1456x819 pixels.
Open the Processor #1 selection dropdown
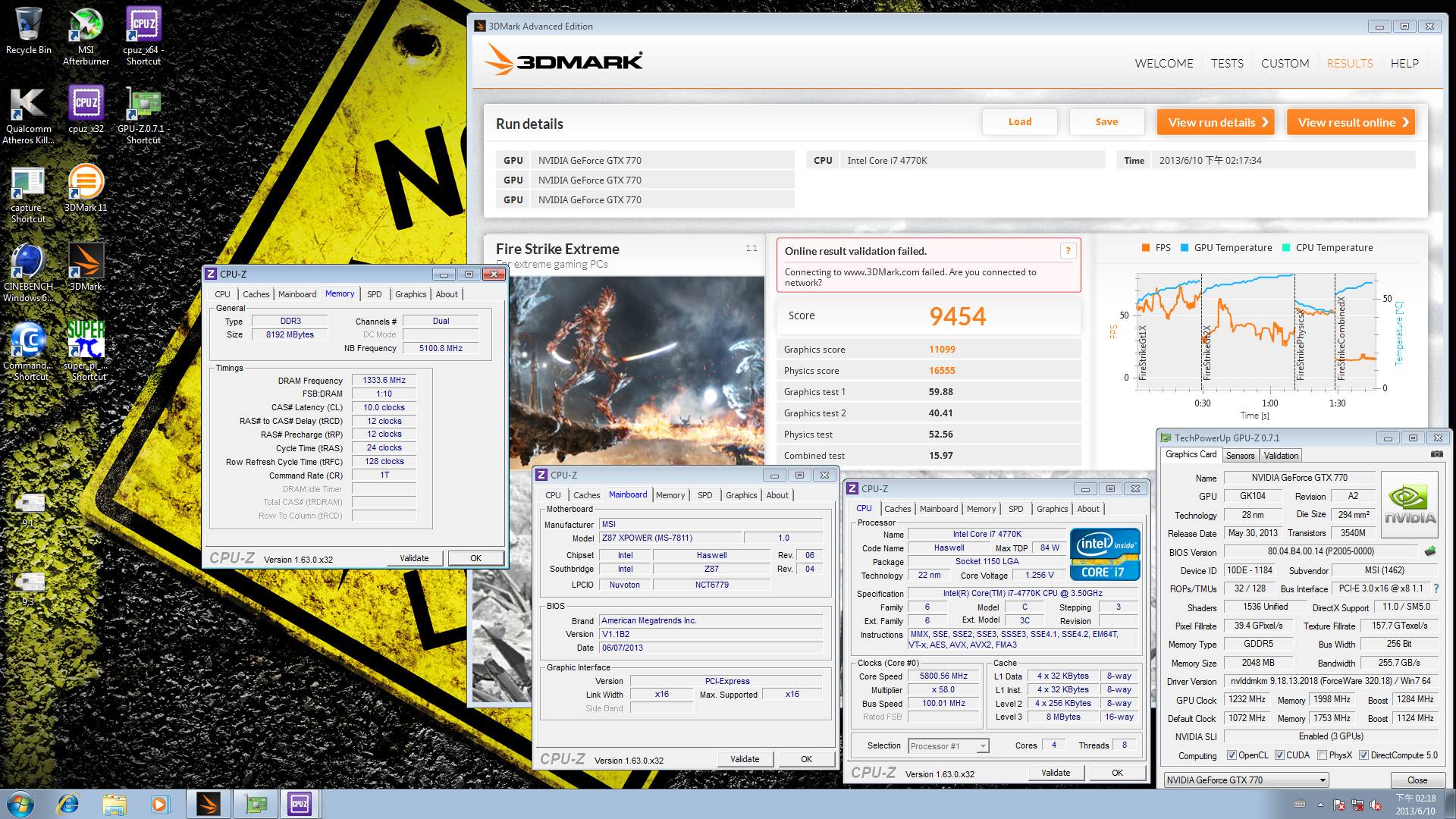(949, 746)
